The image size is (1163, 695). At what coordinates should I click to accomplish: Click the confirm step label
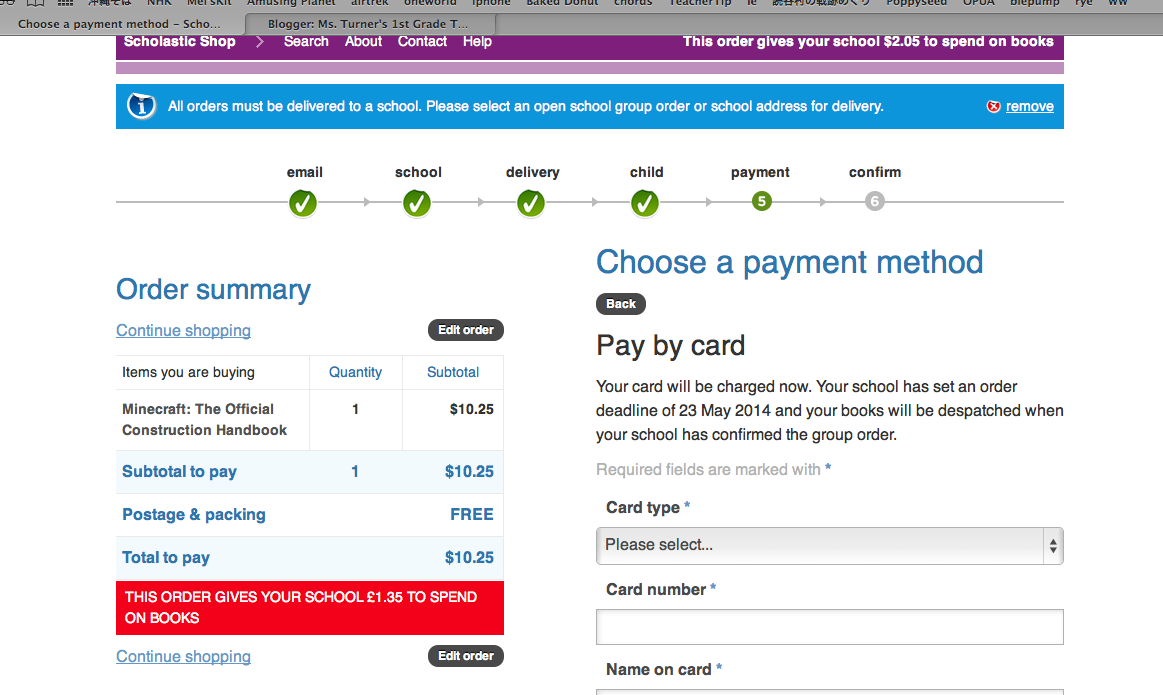(x=875, y=172)
